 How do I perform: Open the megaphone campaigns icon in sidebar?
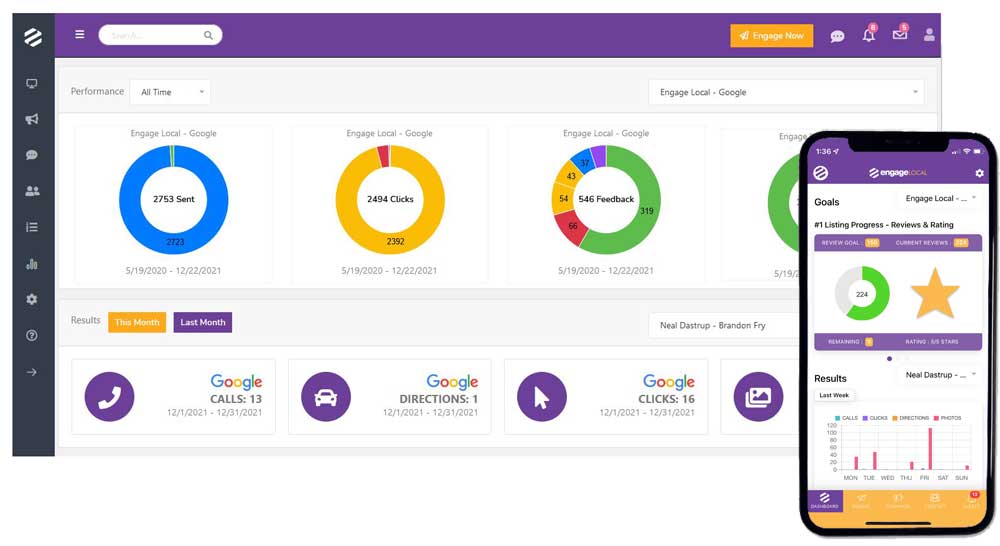(32, 120)
